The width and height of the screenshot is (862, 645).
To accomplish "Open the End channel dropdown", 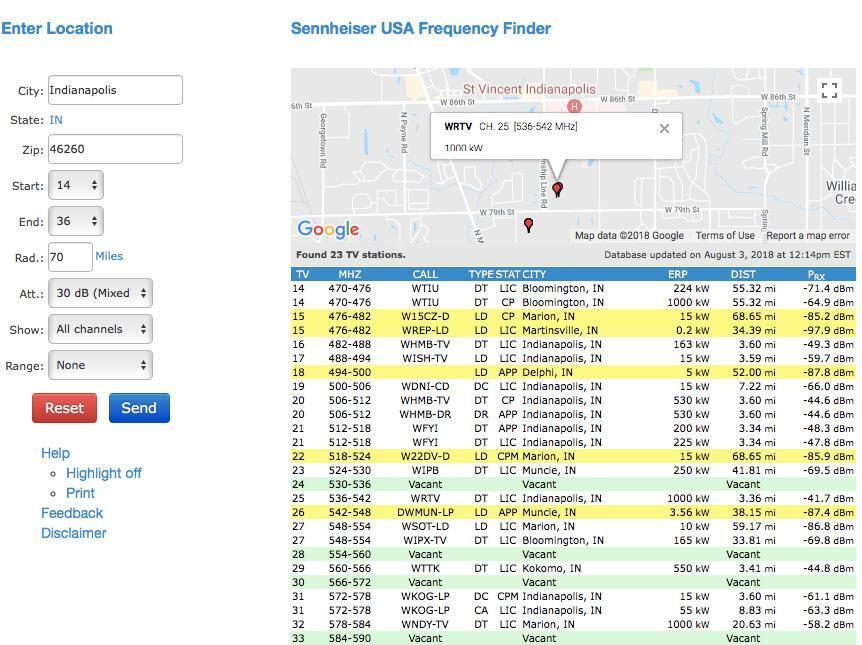I will 74,221.
